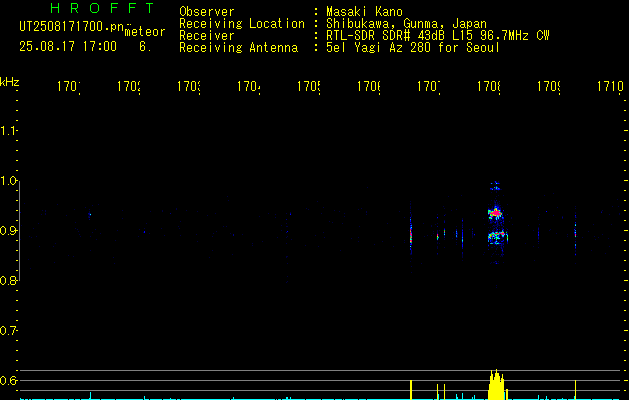Click the "Receiver" label

click(x=207, y=36)
